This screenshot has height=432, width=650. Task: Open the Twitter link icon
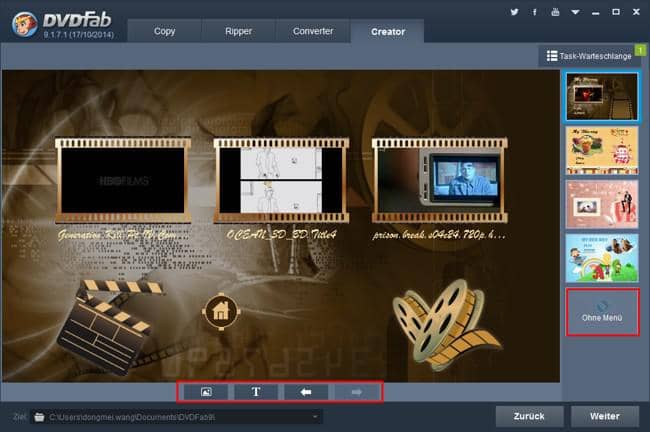tap(514, 12)
